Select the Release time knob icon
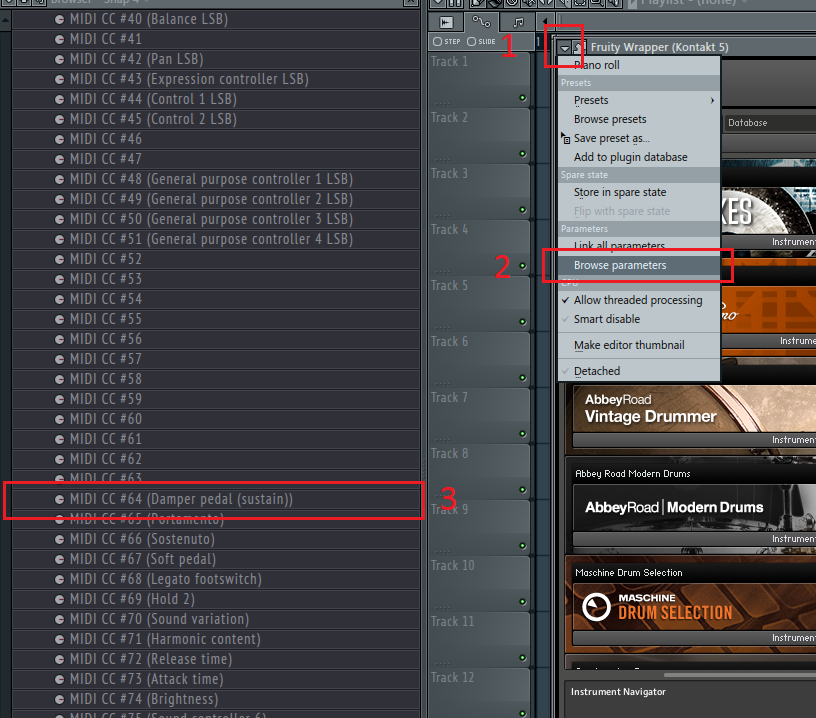Image resolution: width=816 pixels, height=718 pixels. click(59, 659)
